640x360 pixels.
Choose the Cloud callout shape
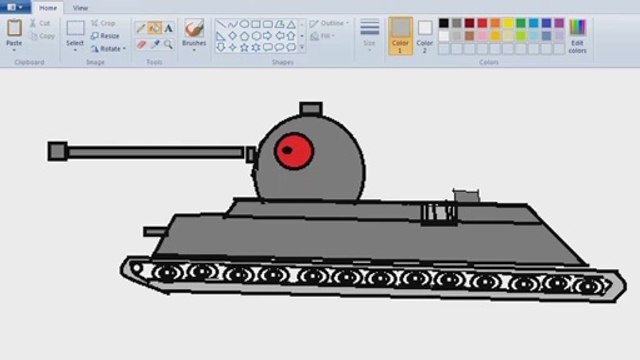click(291, 47)
